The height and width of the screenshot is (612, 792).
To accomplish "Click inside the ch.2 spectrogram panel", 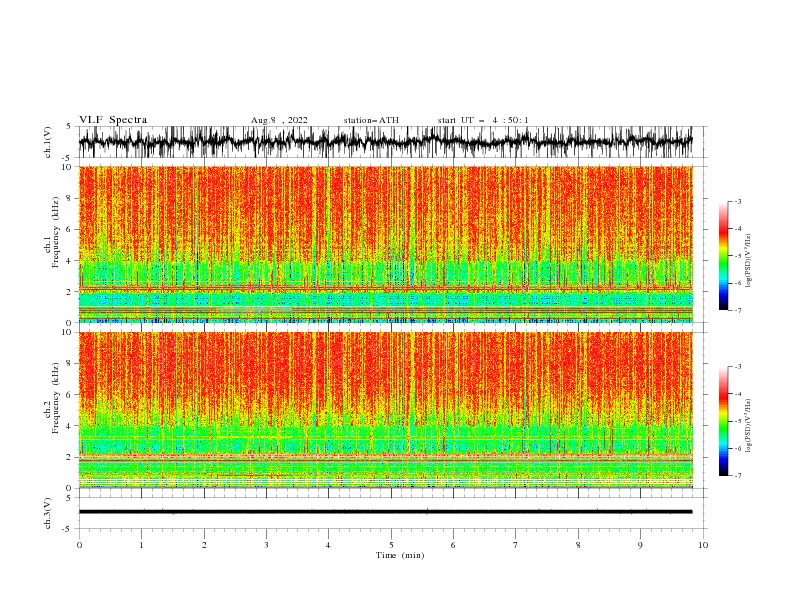I will [x=385, y=410].
